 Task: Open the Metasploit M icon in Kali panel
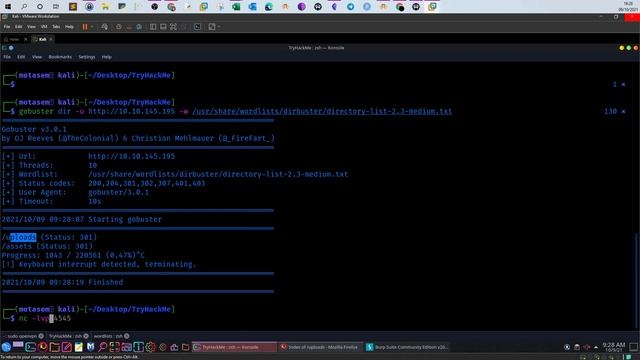[90, 347]
